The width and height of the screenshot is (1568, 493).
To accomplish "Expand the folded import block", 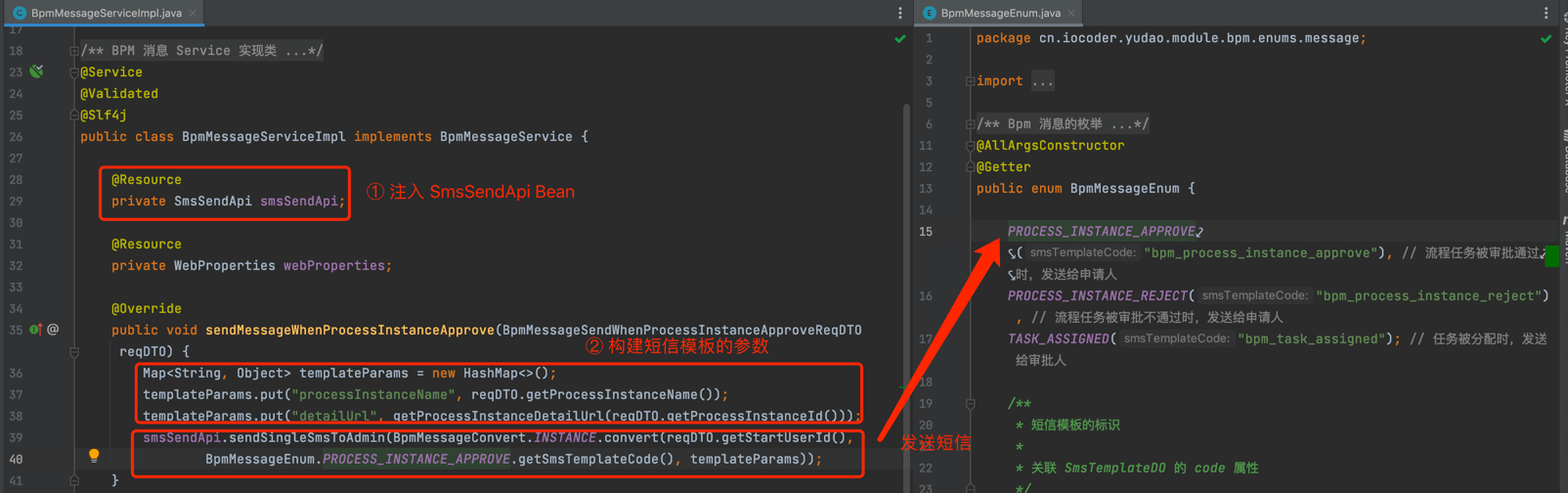I will [970, 81].
